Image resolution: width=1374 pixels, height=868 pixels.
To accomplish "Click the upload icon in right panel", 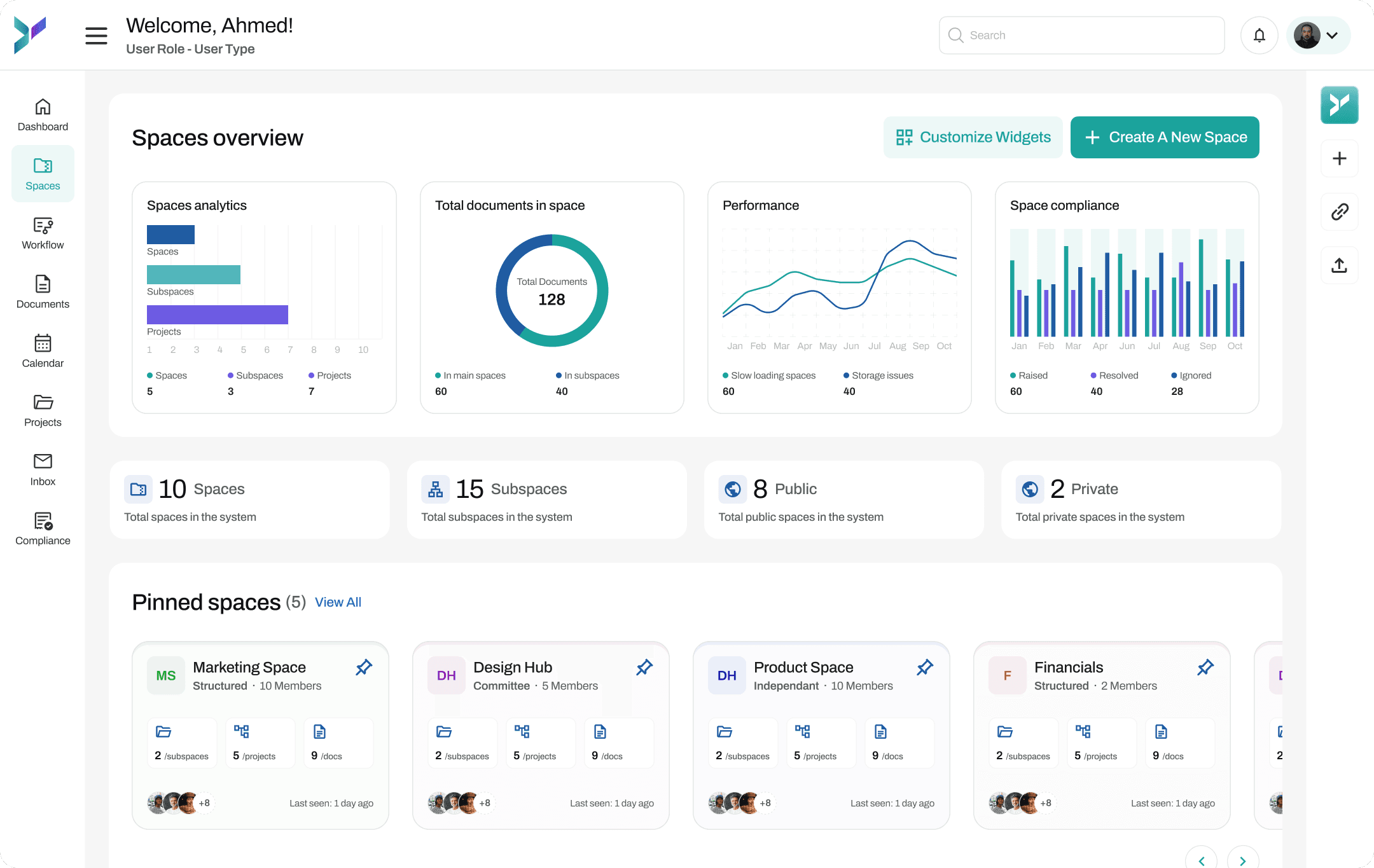I will (1339, 265).
